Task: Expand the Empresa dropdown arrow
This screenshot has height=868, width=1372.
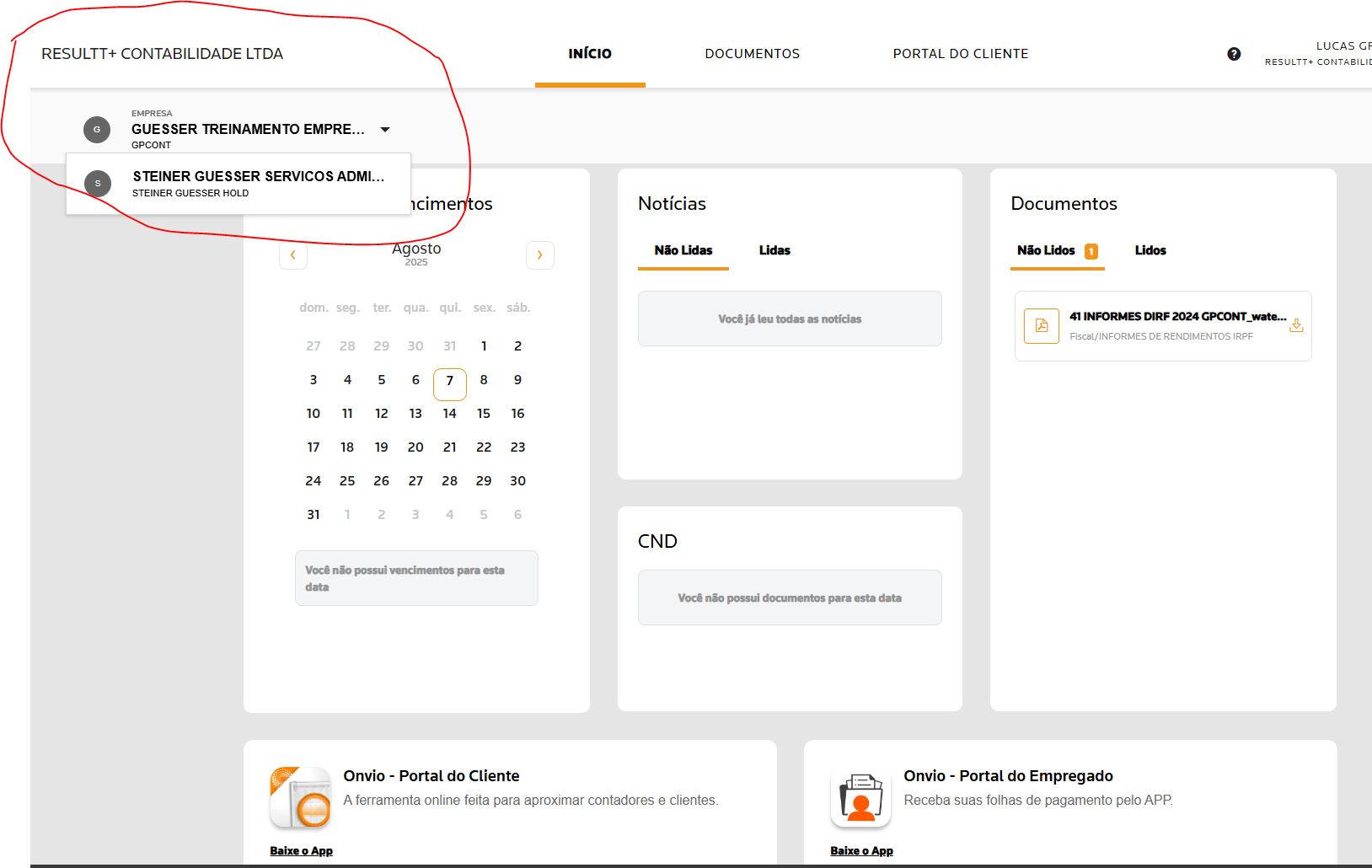Action: point(385,130)
